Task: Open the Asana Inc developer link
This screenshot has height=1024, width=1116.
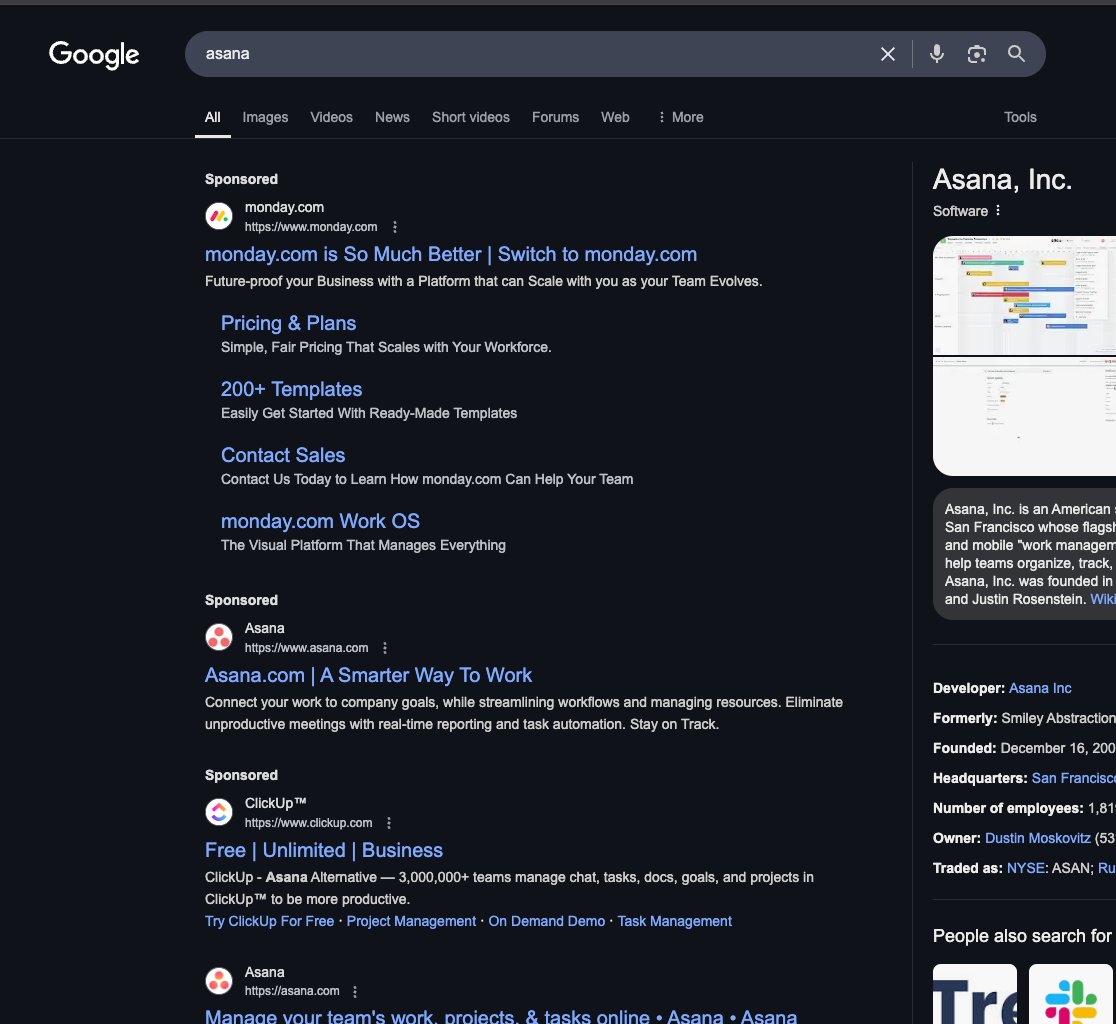Action: [1040, 688]
